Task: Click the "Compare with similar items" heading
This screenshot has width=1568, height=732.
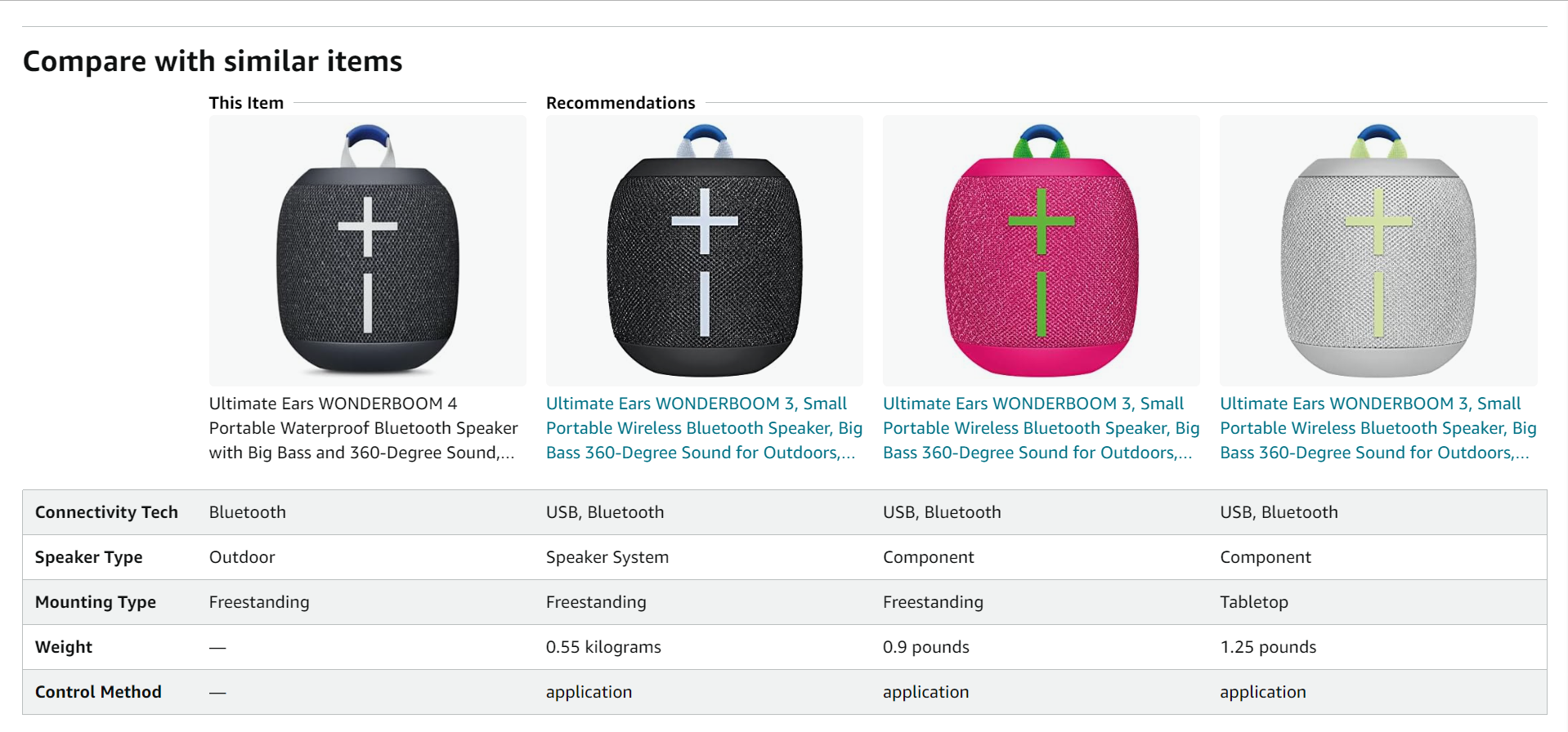Action: (213, 61)
